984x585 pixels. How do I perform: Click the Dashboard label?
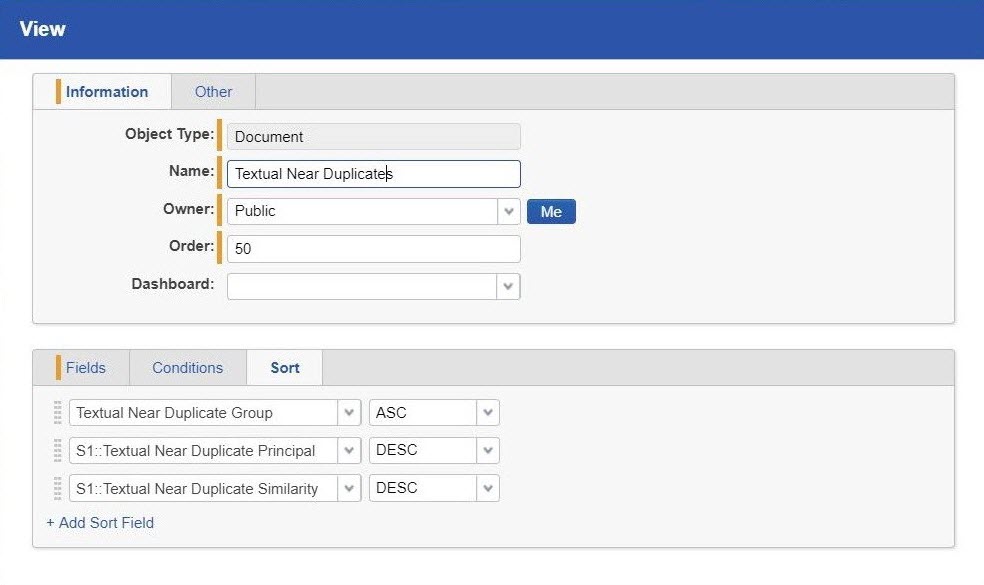(x=173, y=284)
